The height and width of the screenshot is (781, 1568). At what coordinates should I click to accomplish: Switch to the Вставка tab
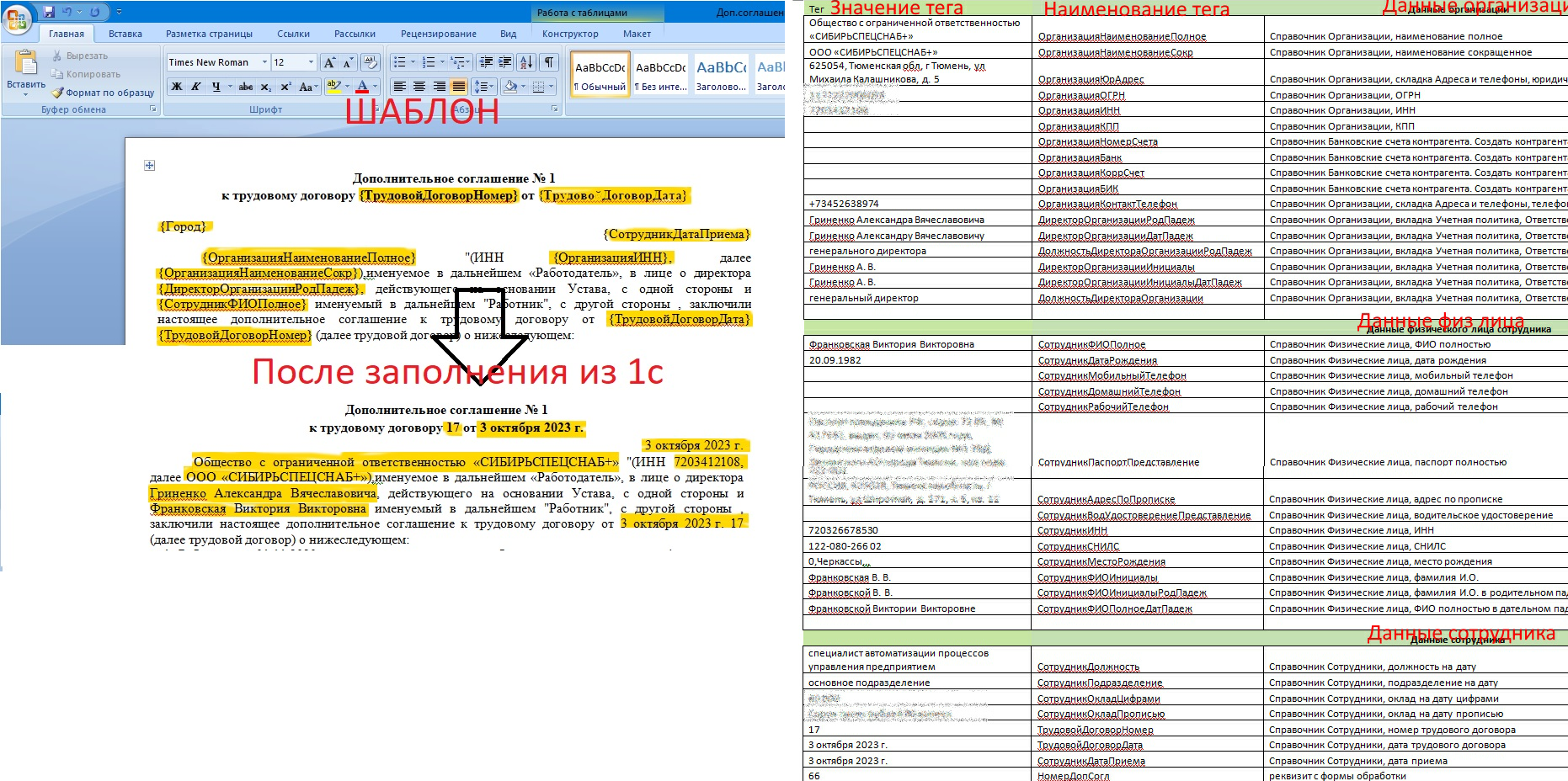click(125, 34)
